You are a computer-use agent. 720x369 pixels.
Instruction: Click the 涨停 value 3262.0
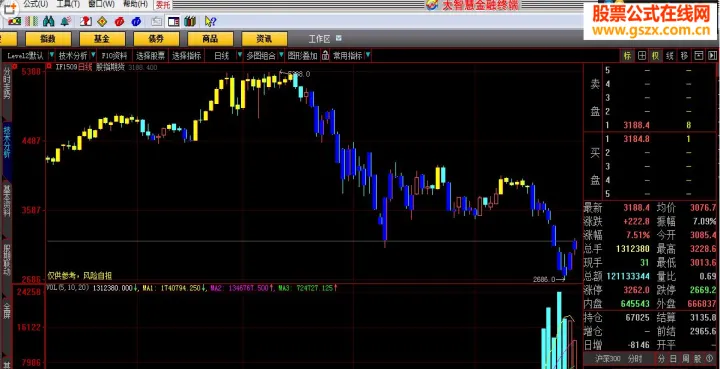pos(636,290)
